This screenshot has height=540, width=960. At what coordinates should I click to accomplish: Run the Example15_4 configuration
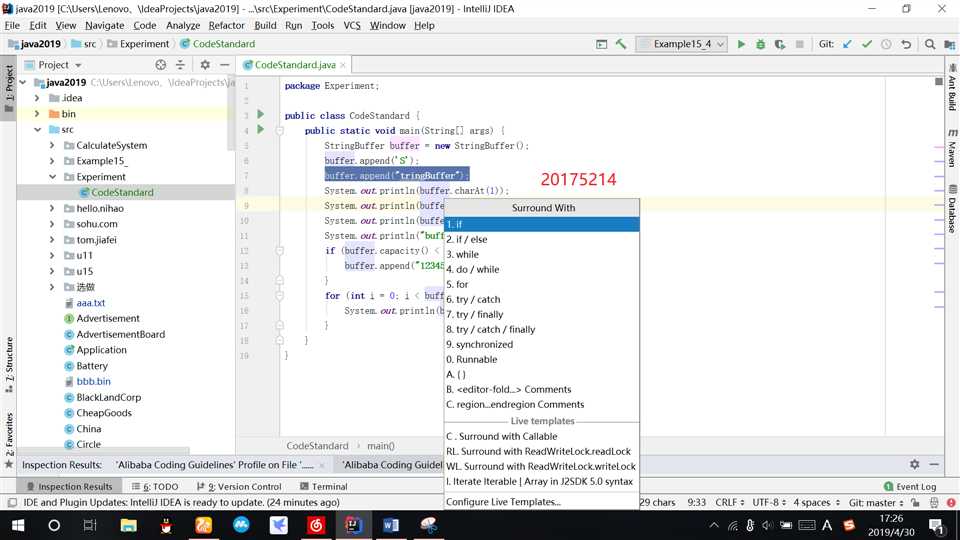pos(741,44)
